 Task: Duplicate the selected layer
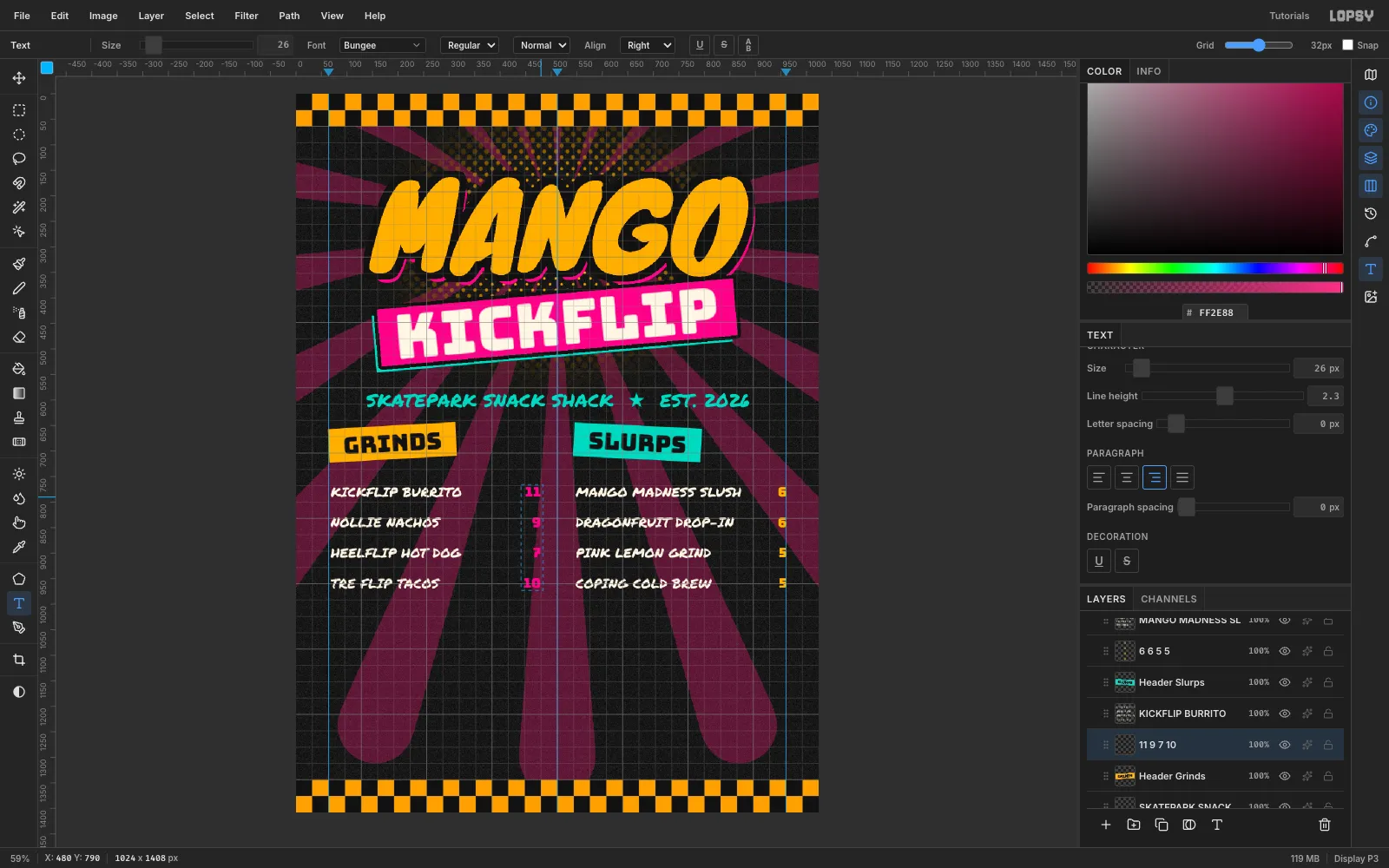(x=1162, y=825)
